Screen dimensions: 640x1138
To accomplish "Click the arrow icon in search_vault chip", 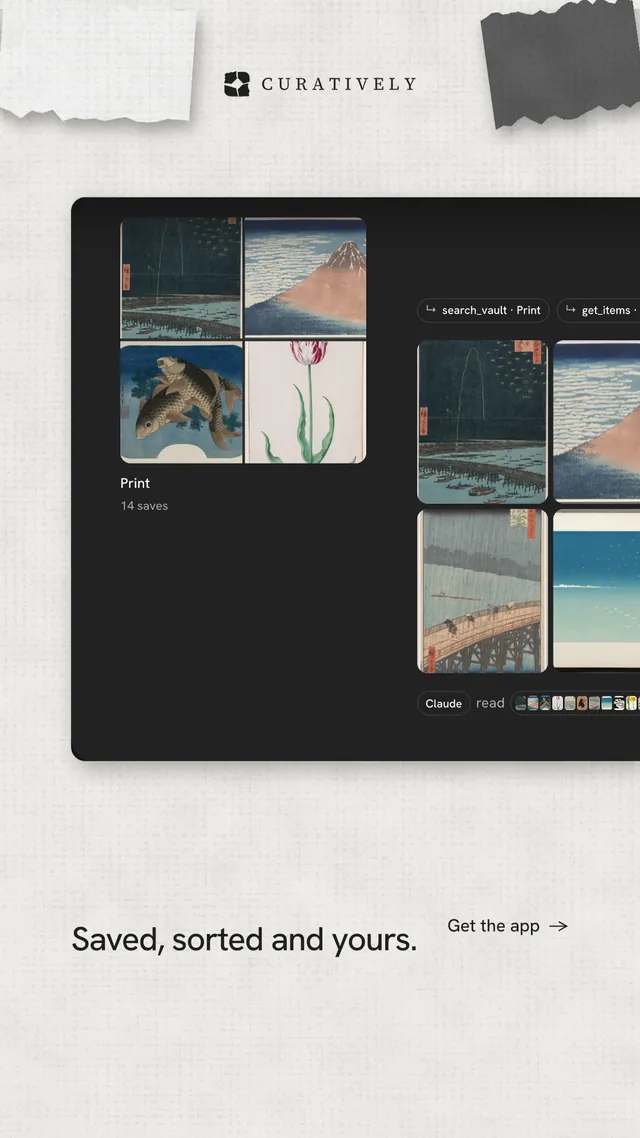I will (x=431, y=310).
